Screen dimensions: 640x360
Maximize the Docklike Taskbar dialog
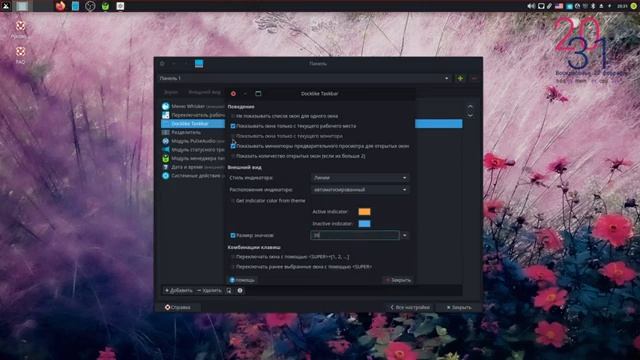[258, 93]
